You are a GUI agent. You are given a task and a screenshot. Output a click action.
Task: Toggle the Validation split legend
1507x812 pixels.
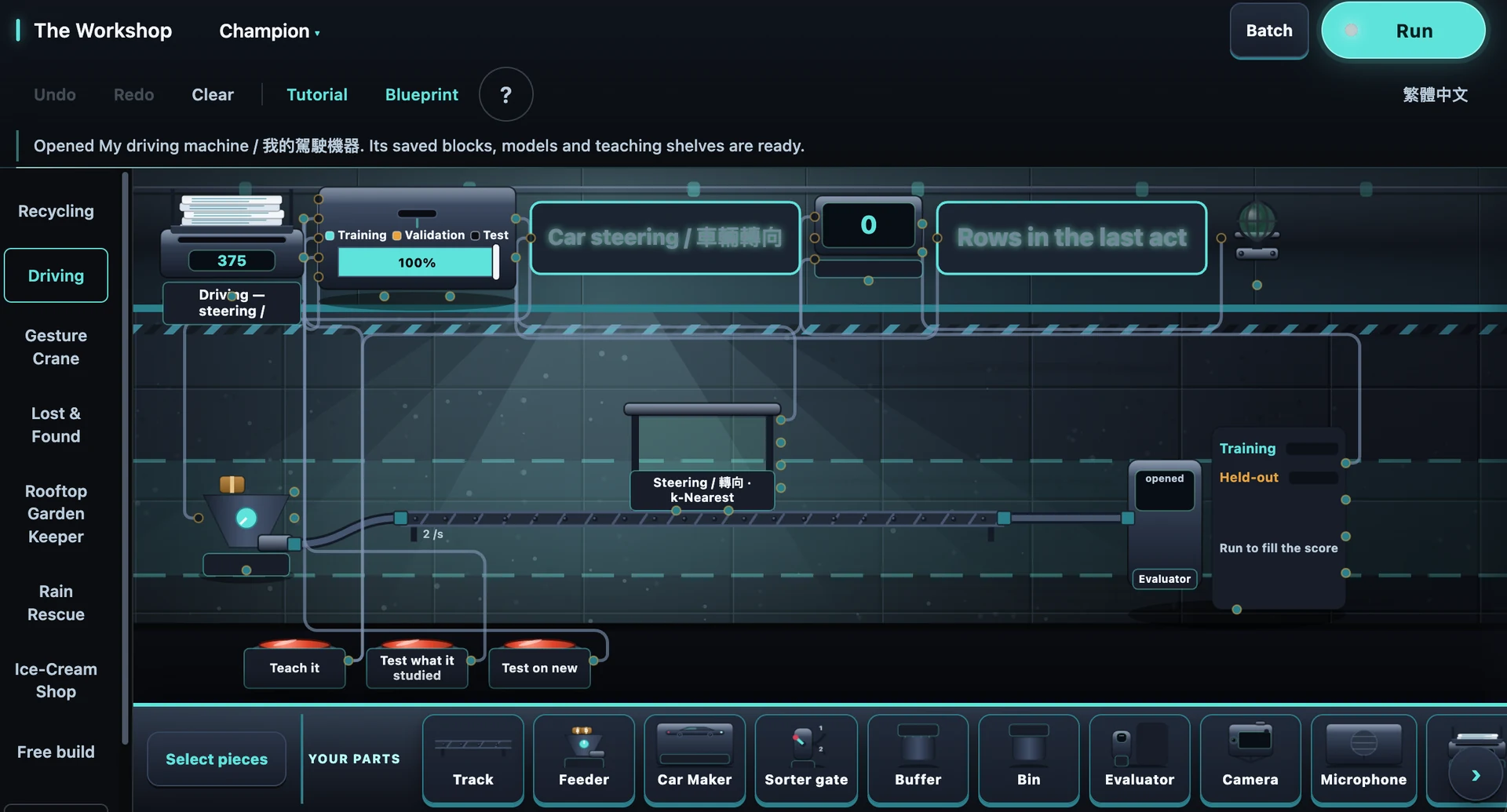[429, 235]
